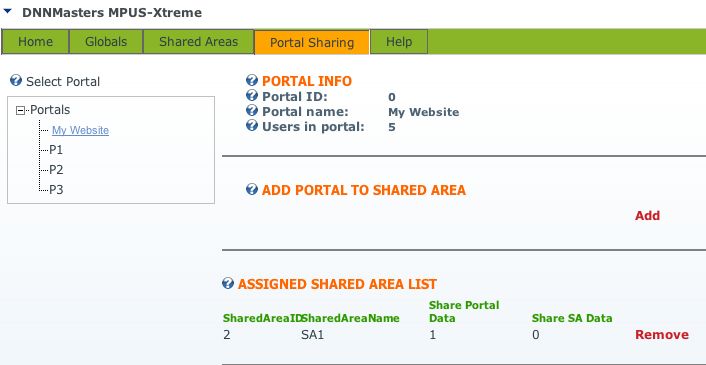Image resolution: width=706 pixels, height=365 pixels.
Task: Click help icon next to Portal ID
Action: point(252,96)
